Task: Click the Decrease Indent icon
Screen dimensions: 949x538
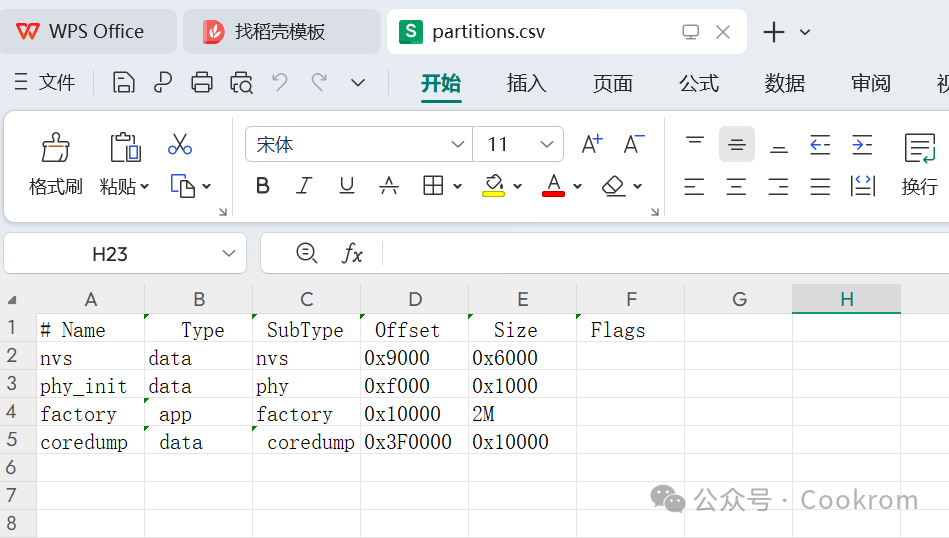Action: click(820, 144)
